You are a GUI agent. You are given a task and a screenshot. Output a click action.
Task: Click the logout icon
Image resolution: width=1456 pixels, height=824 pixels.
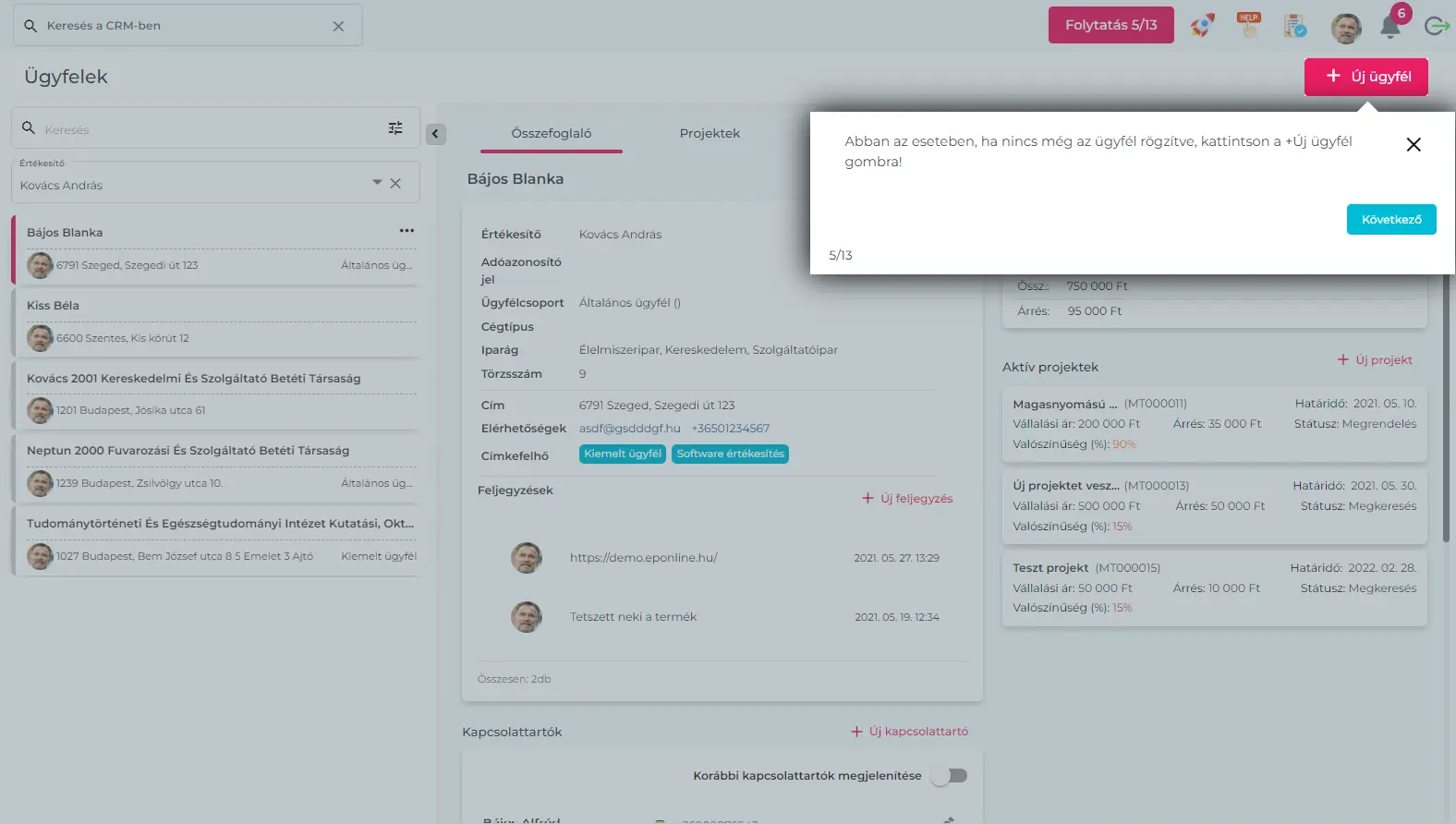coord(1437,26)
